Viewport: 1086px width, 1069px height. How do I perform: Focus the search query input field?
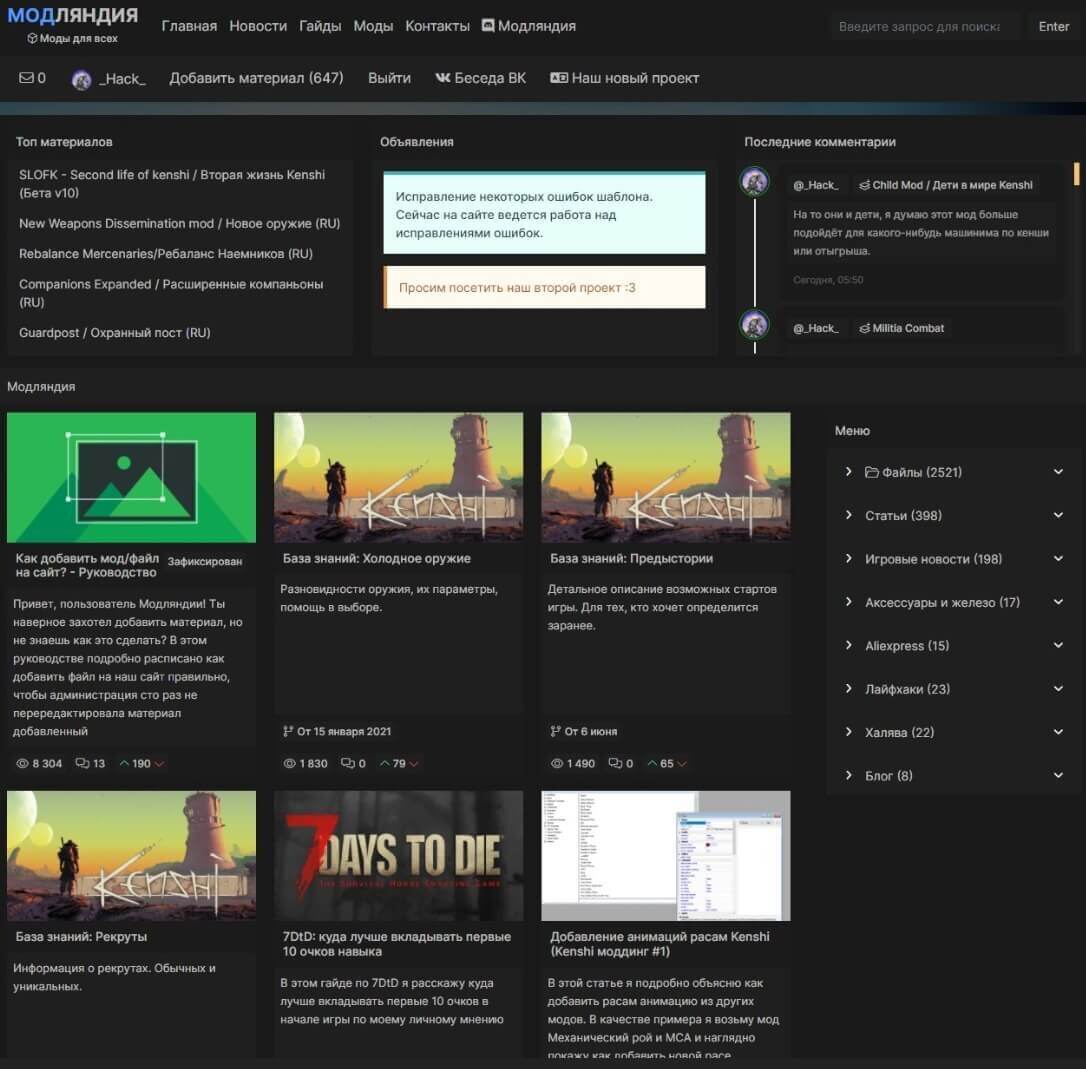click(x=919, y=26)
